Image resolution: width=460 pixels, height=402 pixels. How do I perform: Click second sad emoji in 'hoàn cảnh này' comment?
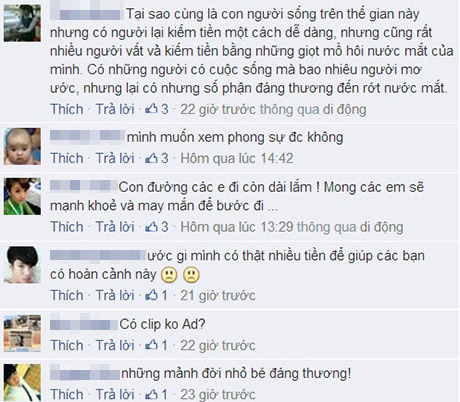(x=191, y=275)
